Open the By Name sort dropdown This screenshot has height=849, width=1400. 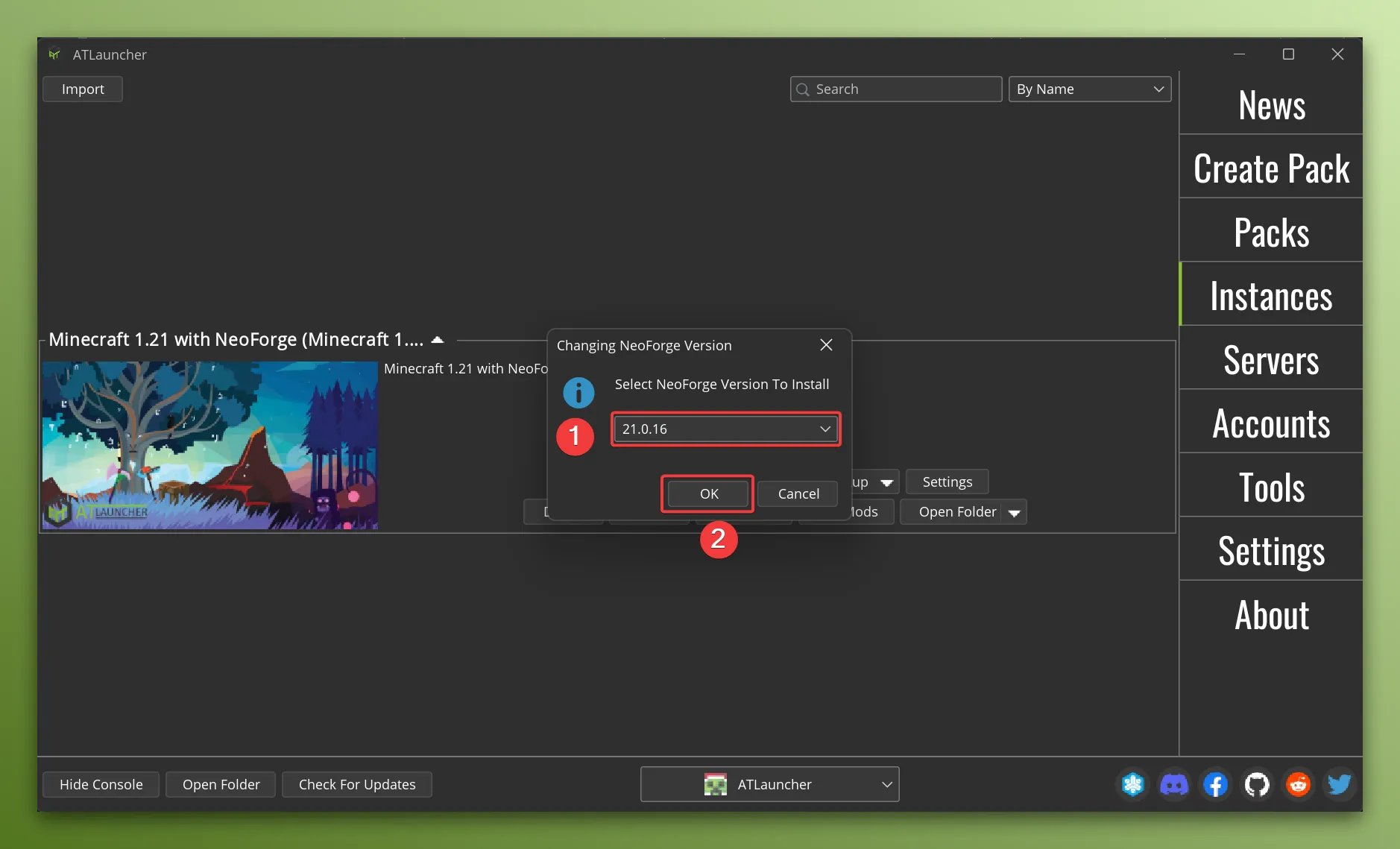pyautogui.click(x=1088, y=89)
